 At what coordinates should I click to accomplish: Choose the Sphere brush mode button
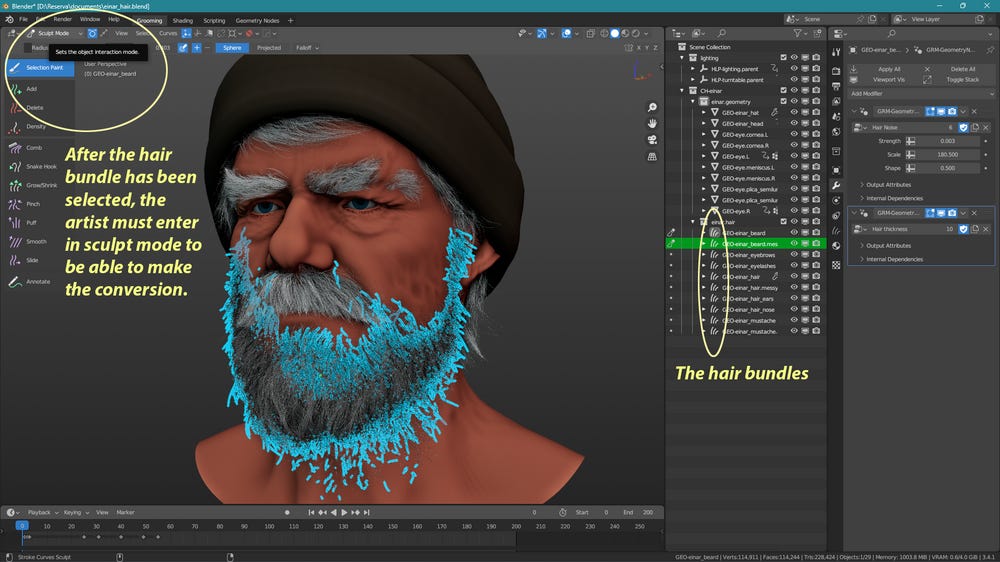click(232, 48)
